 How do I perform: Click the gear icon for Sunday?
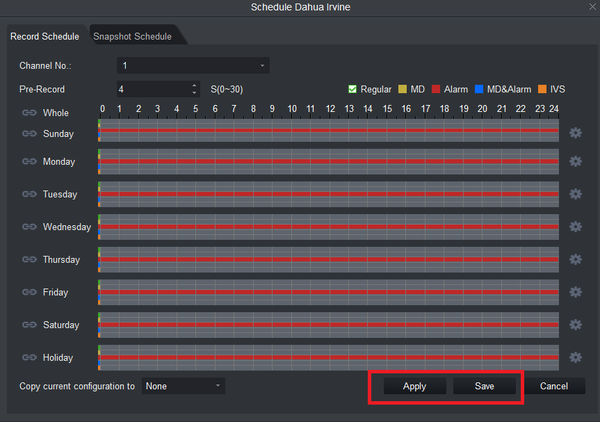pyautogui.click(x=575, y=133)
